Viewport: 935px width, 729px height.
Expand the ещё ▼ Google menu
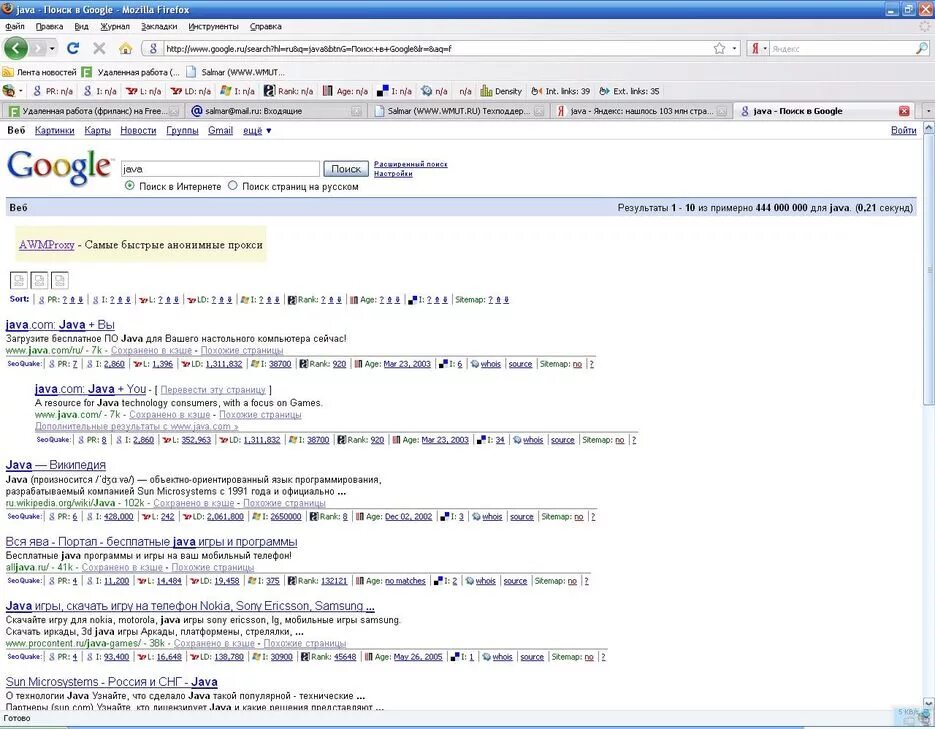[x=257, y=131]
